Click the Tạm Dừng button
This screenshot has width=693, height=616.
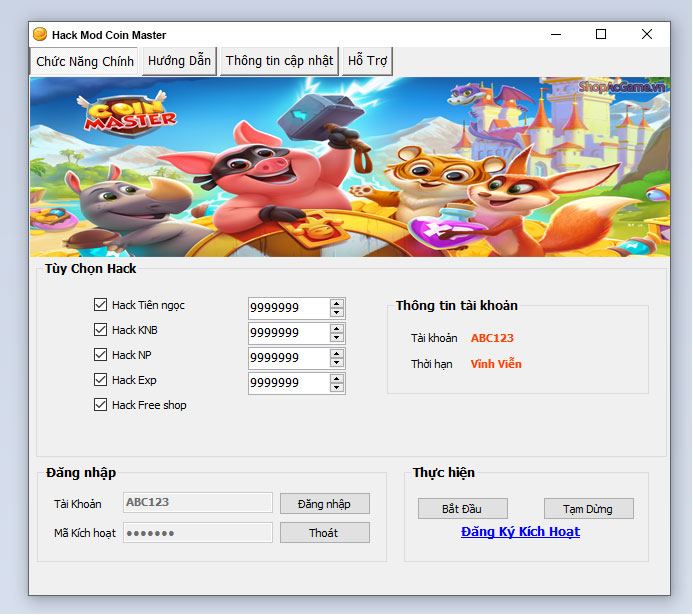[x=588, y=509]
